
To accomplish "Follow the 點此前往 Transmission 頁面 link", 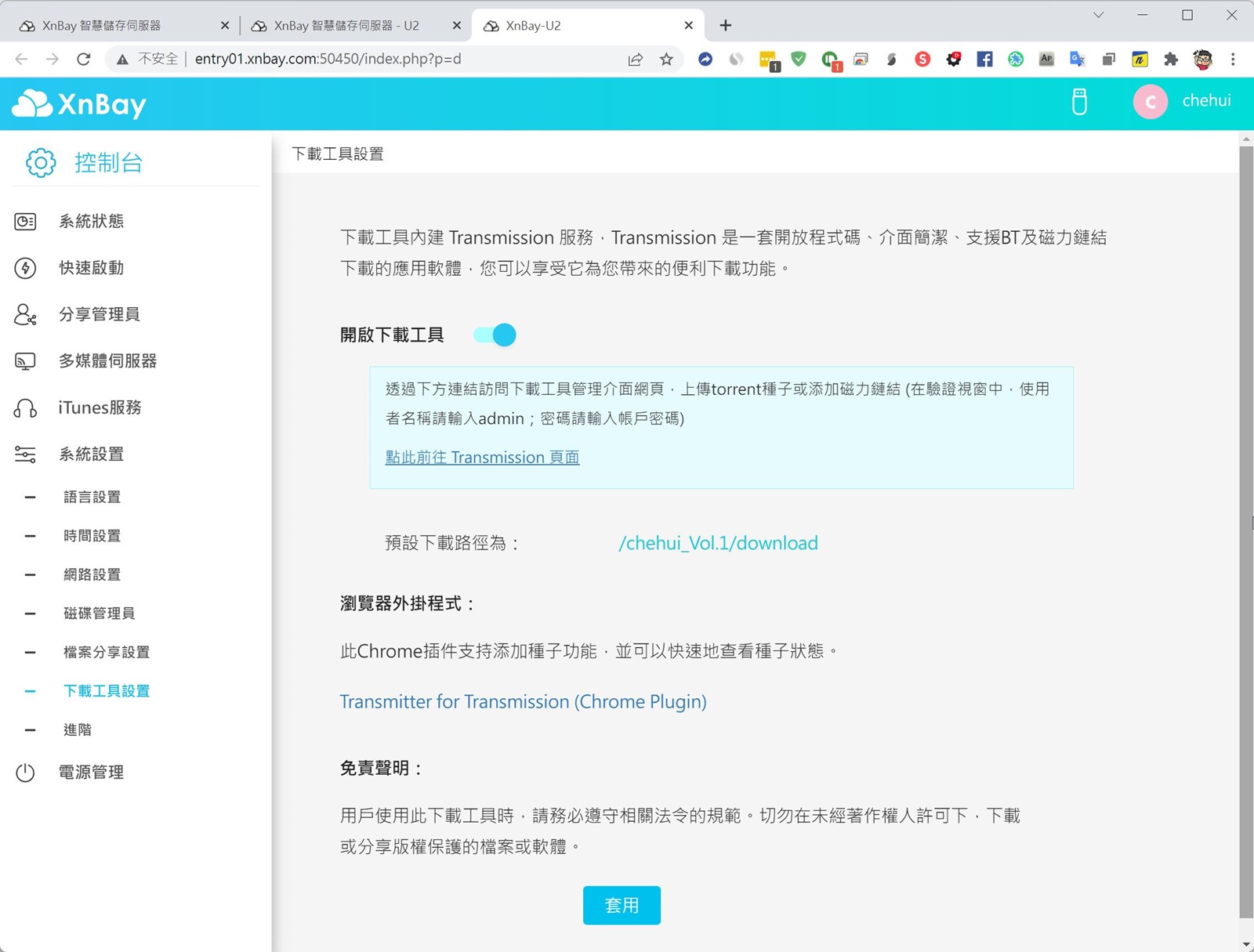I will point(482,458).
